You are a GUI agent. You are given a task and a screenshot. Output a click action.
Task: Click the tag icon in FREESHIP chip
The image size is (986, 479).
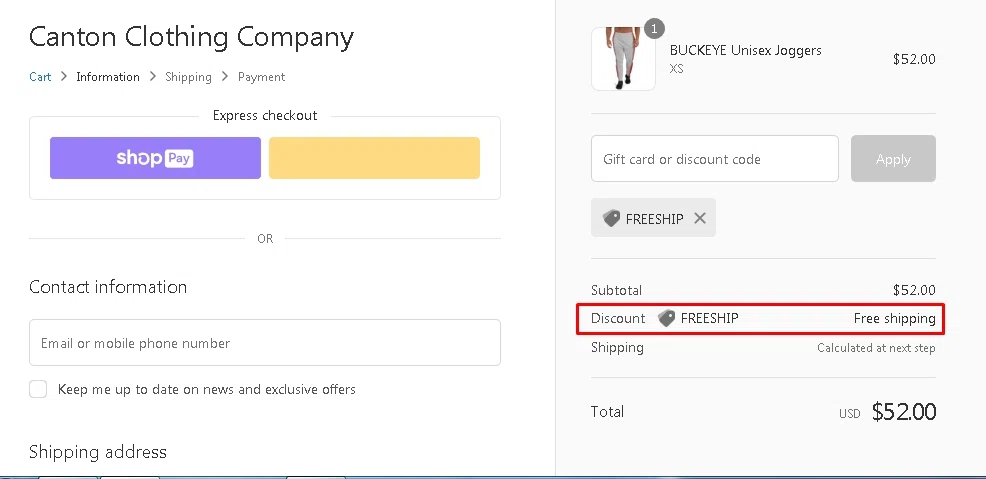pos(611,218)
